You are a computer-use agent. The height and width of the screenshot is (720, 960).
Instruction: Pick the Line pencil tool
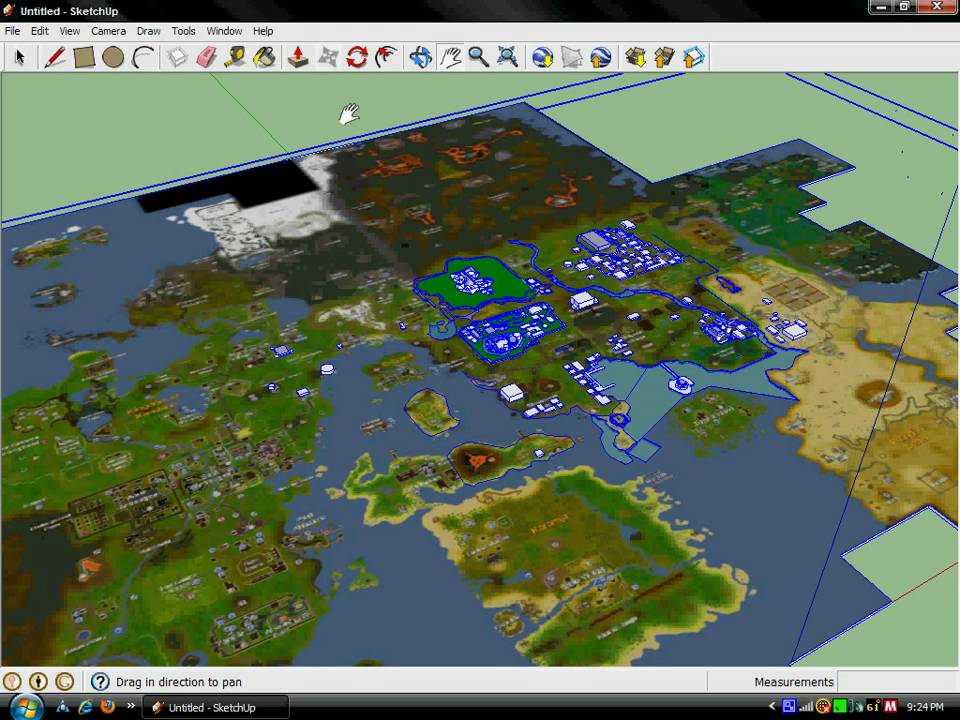click(x=54, y=58)
